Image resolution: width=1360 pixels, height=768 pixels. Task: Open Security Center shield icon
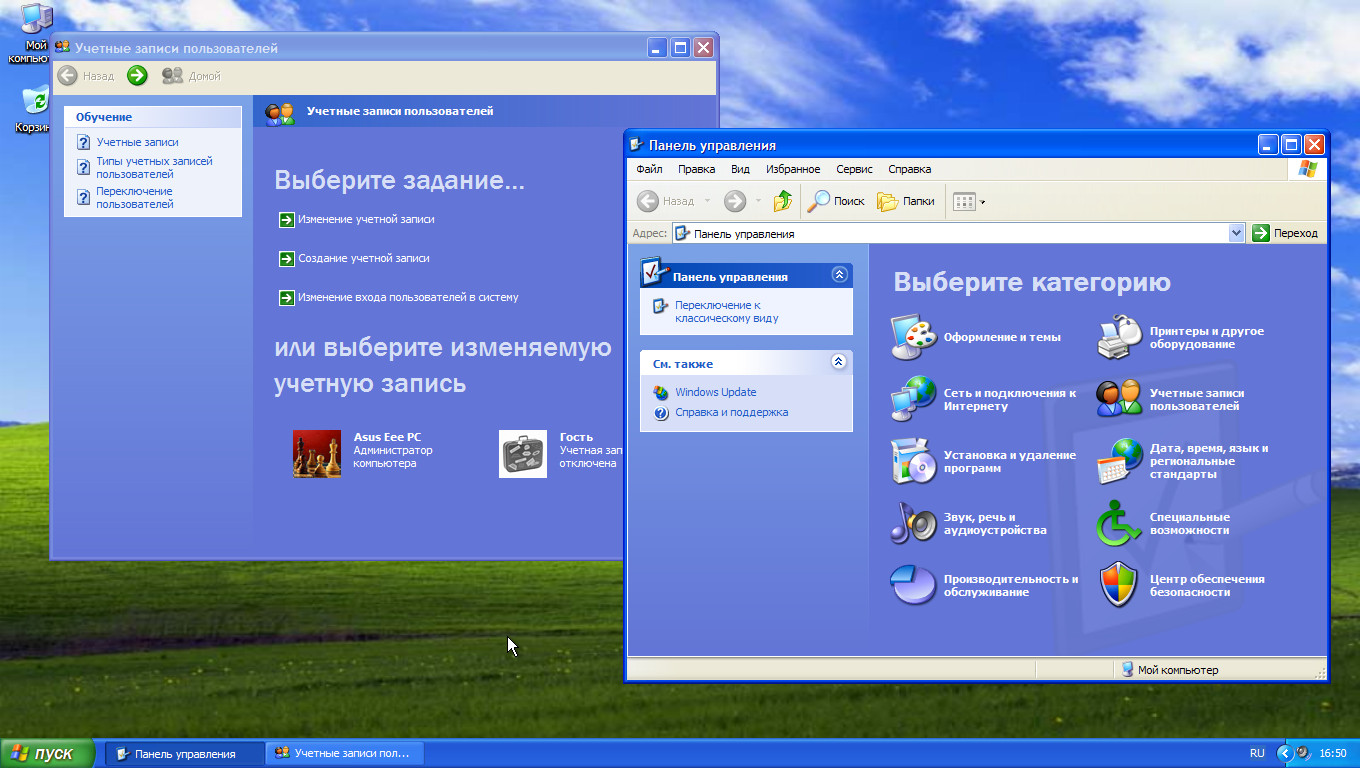click(1119, 585)
